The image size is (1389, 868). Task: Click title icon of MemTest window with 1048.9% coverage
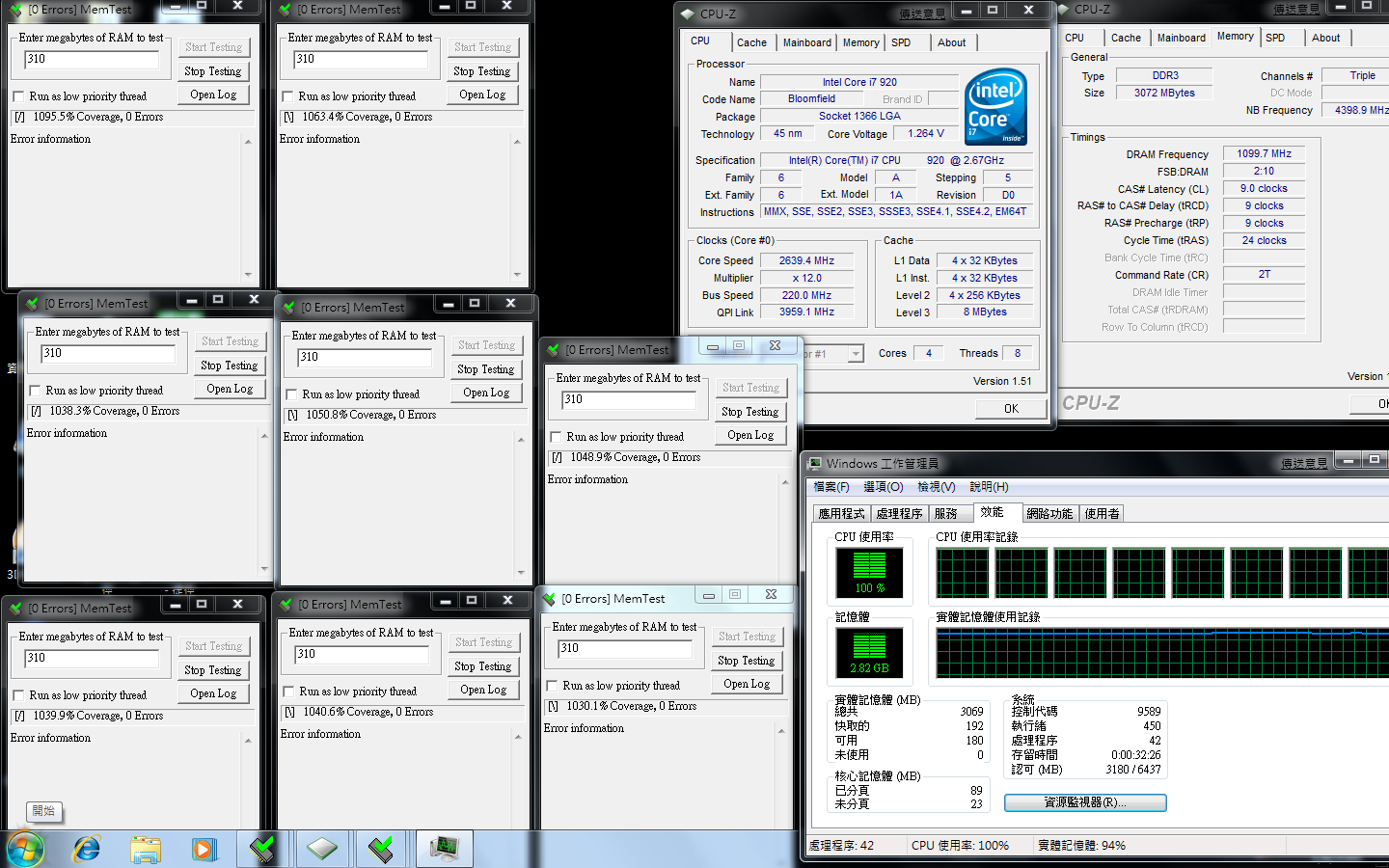[554, 350]
